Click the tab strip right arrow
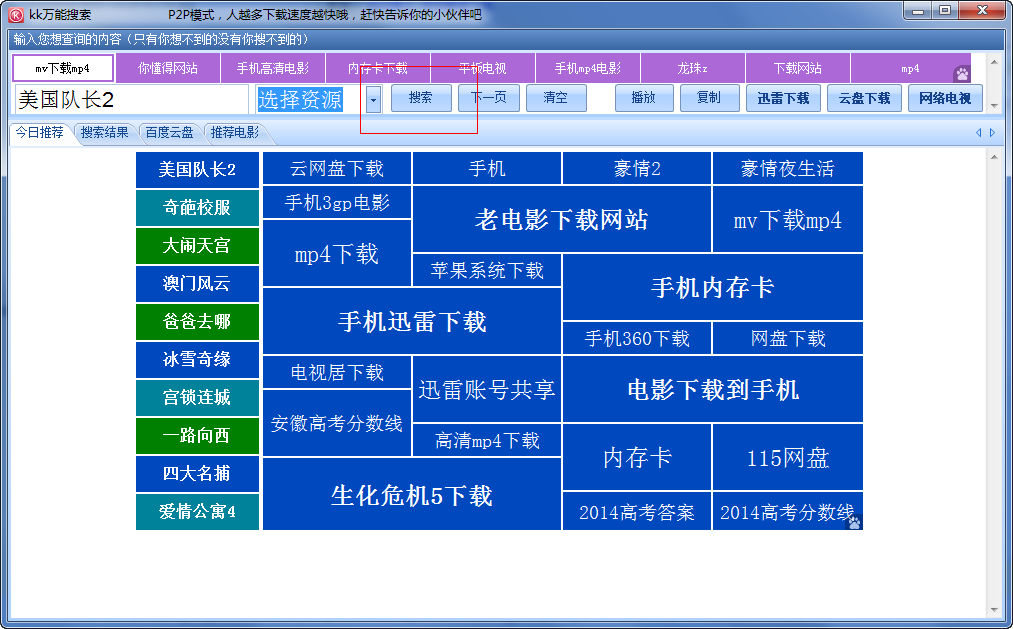Screen dimensions: 1013x629 pyautogui.click(x=992, y=132)
